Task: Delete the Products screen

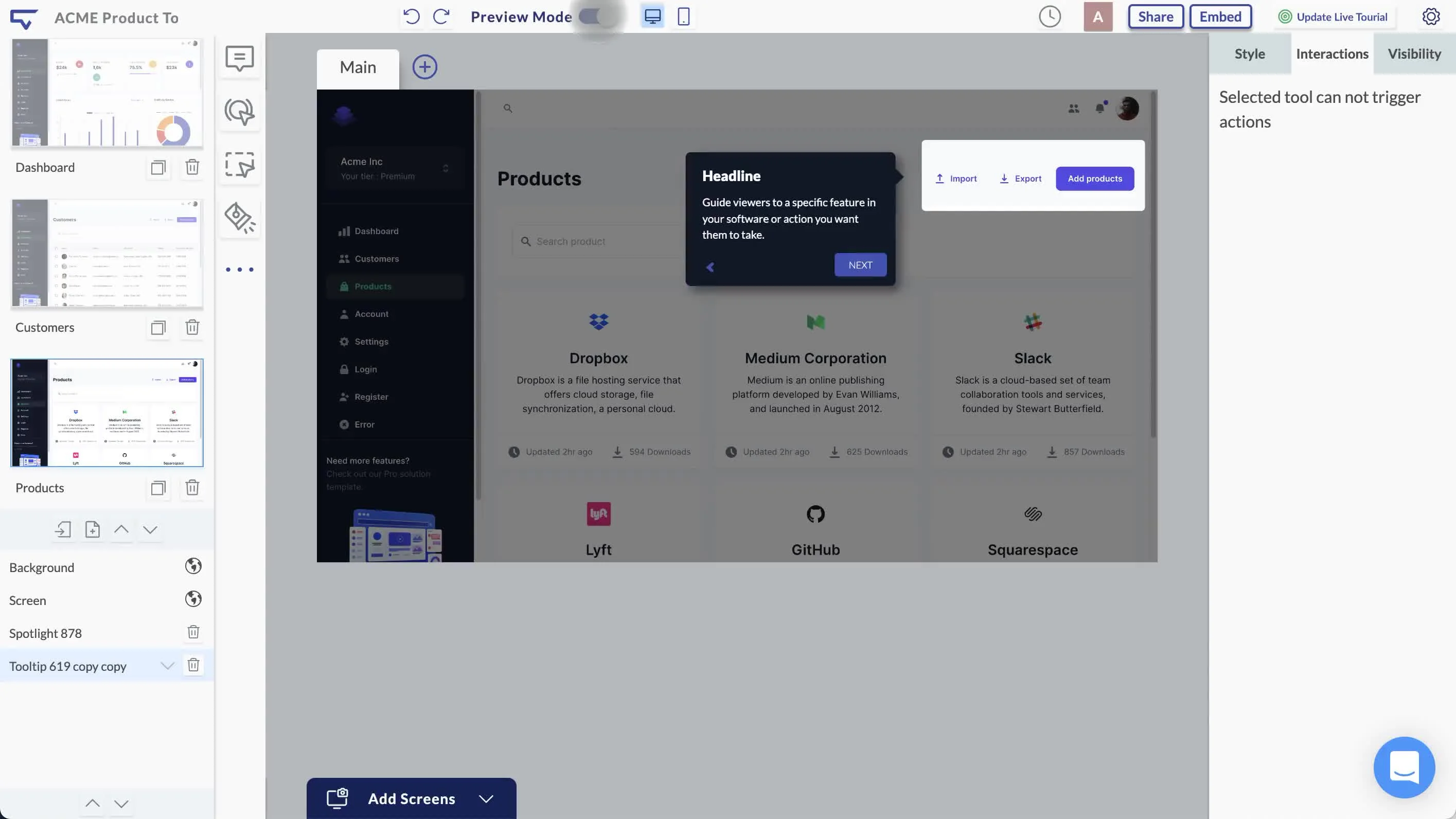Action: (192, 488)
